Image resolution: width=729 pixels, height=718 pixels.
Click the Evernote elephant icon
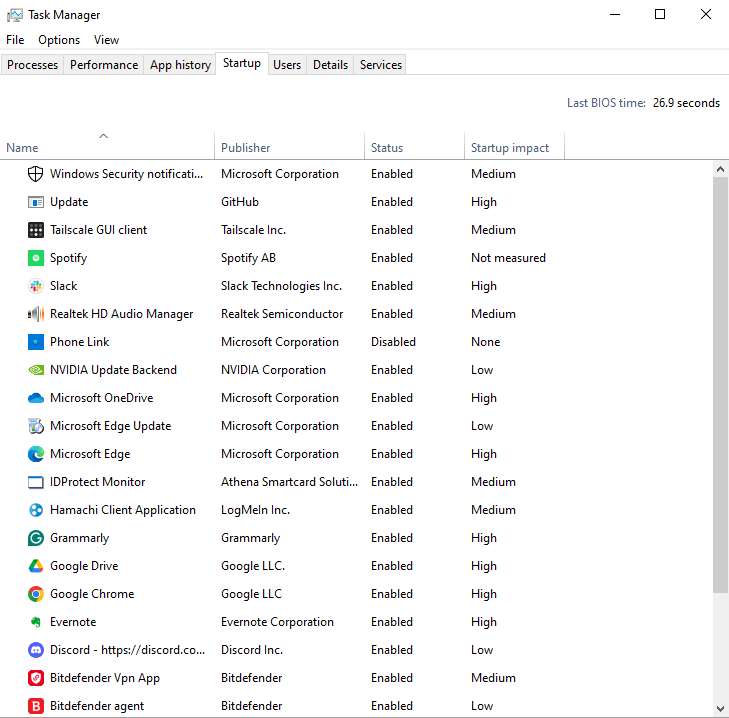point(35,622)
